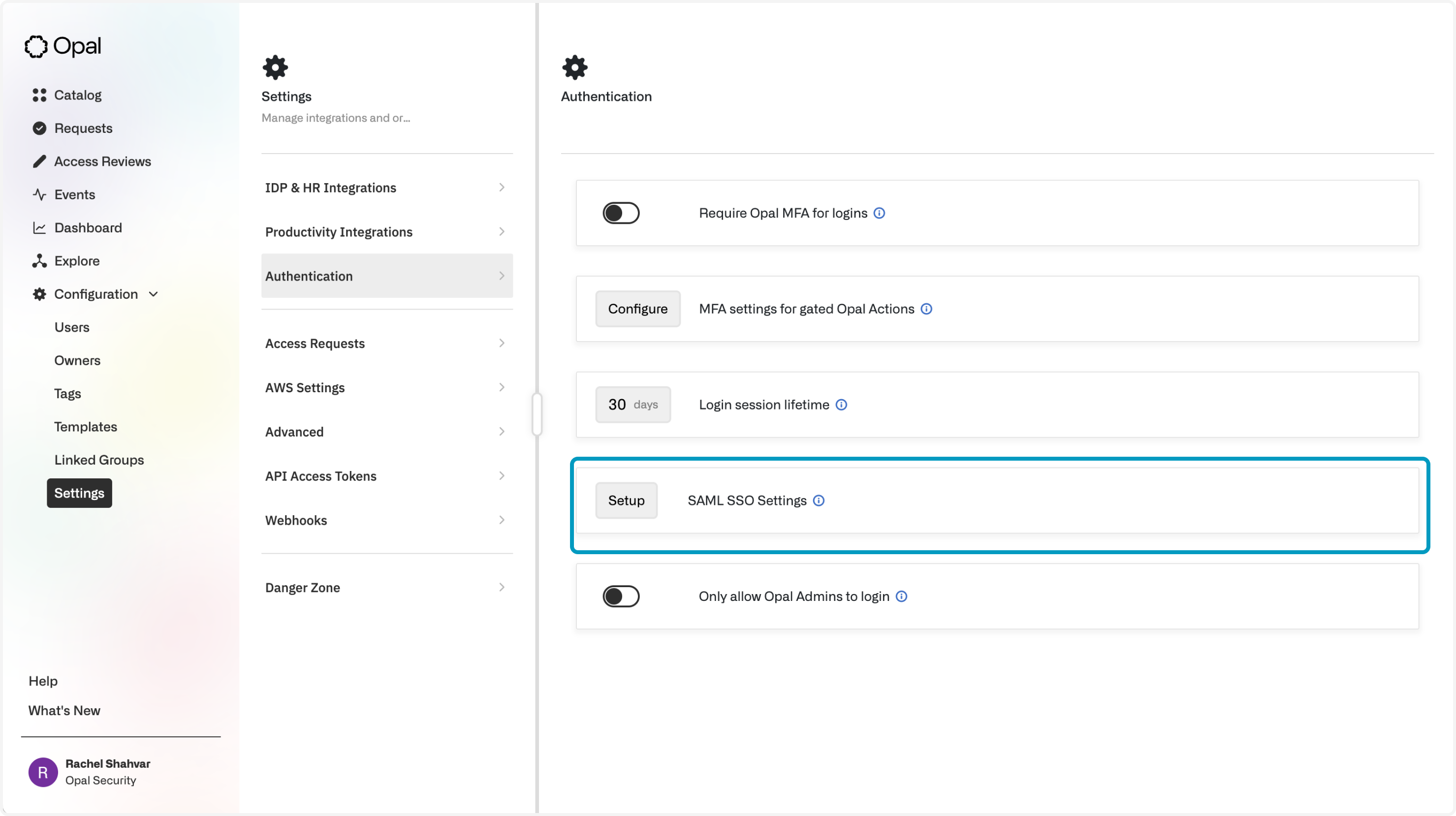1456x816 pixels.
Task: Click chevron on Access Requests row
Action: [502, 343]
